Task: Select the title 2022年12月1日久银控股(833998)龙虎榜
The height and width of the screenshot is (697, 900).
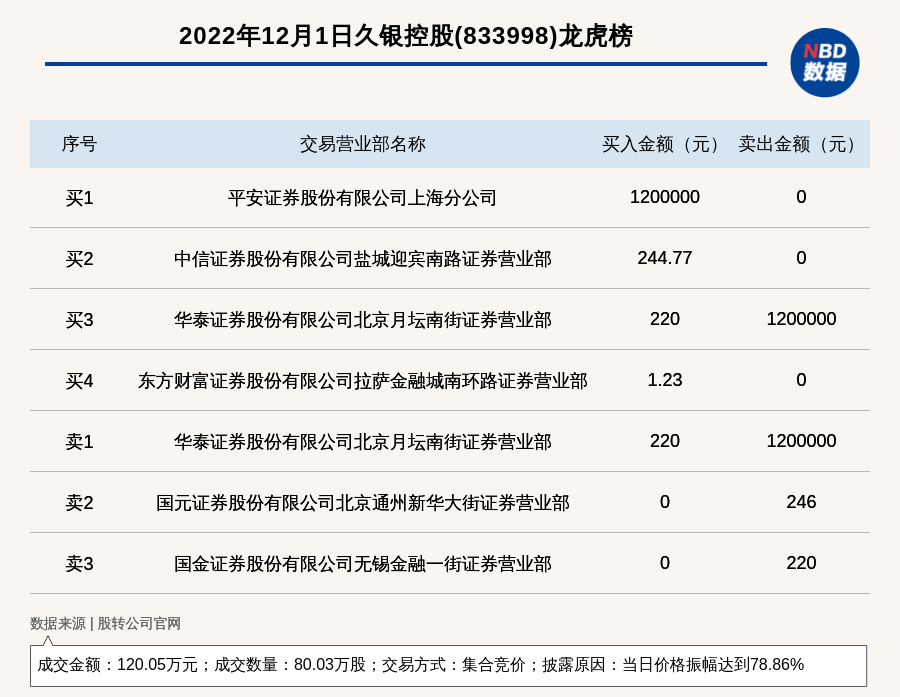Action: 405,36
